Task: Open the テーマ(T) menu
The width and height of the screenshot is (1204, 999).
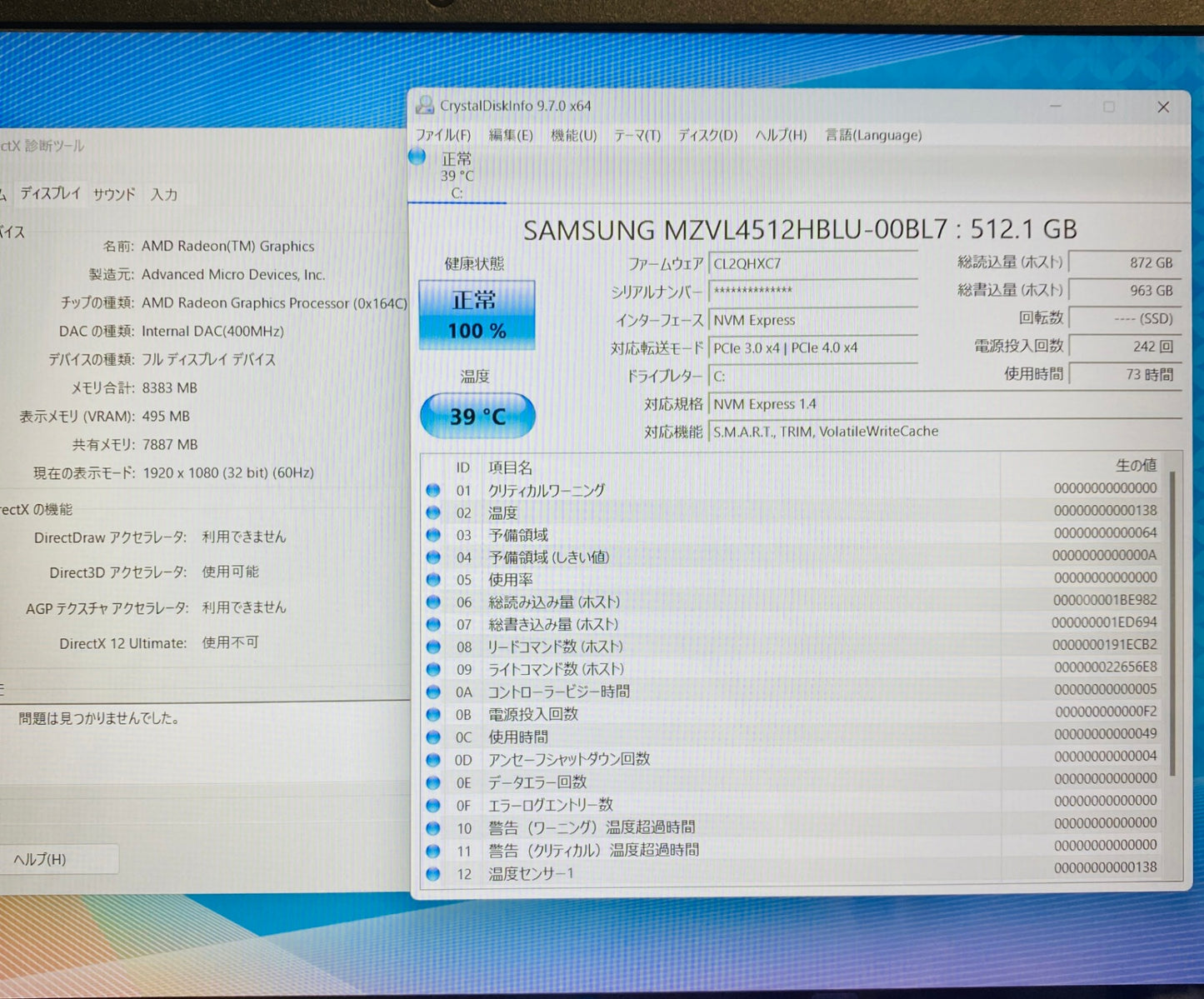Action: (x=637, y=135)
